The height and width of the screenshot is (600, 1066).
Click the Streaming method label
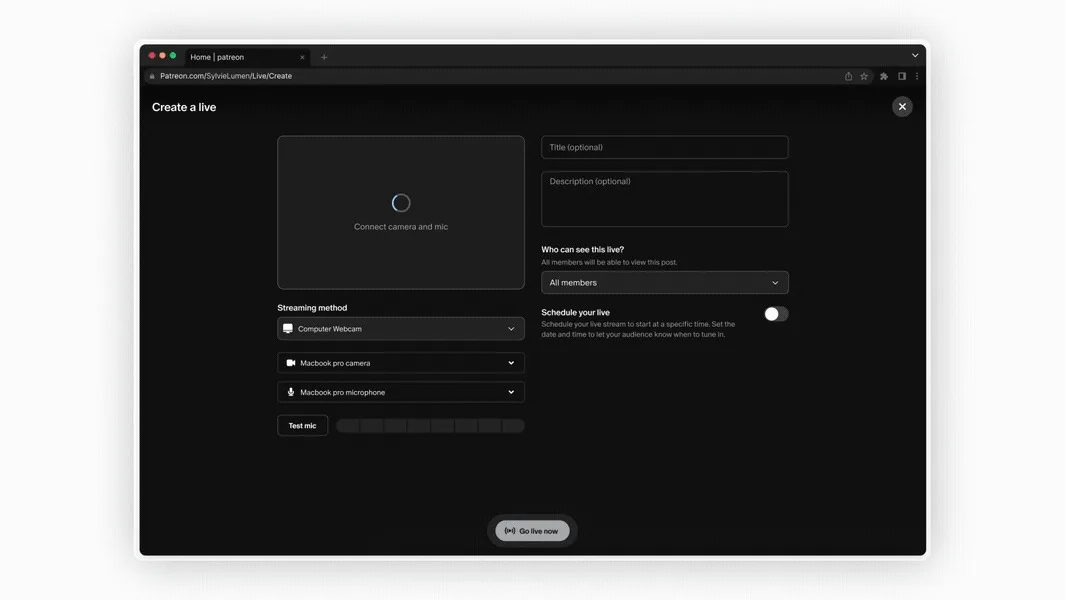[x=312, y=308]
